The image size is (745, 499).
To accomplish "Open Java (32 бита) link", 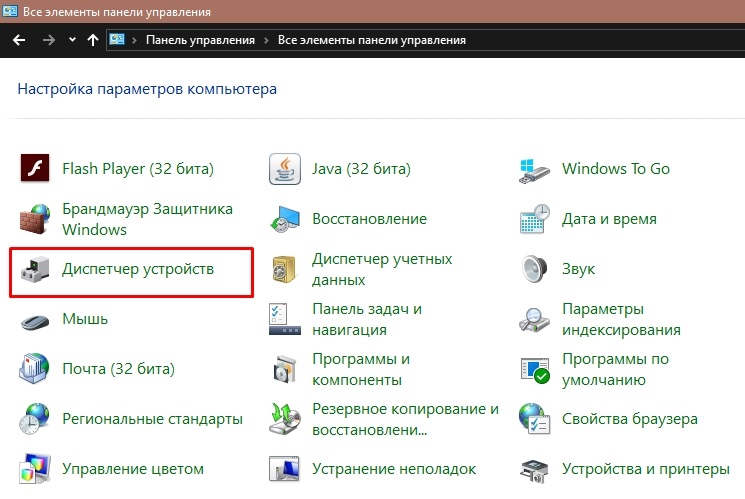I will [x=361, y=169].
